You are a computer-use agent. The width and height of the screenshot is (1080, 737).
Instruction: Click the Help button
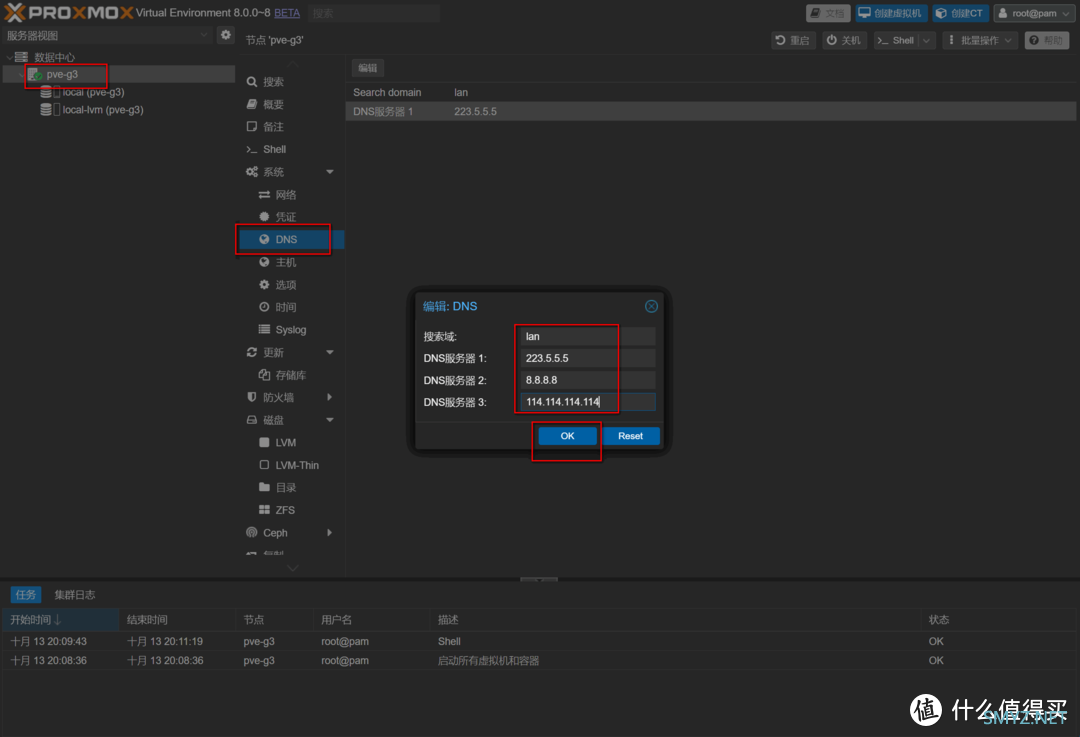(1046, 41)
